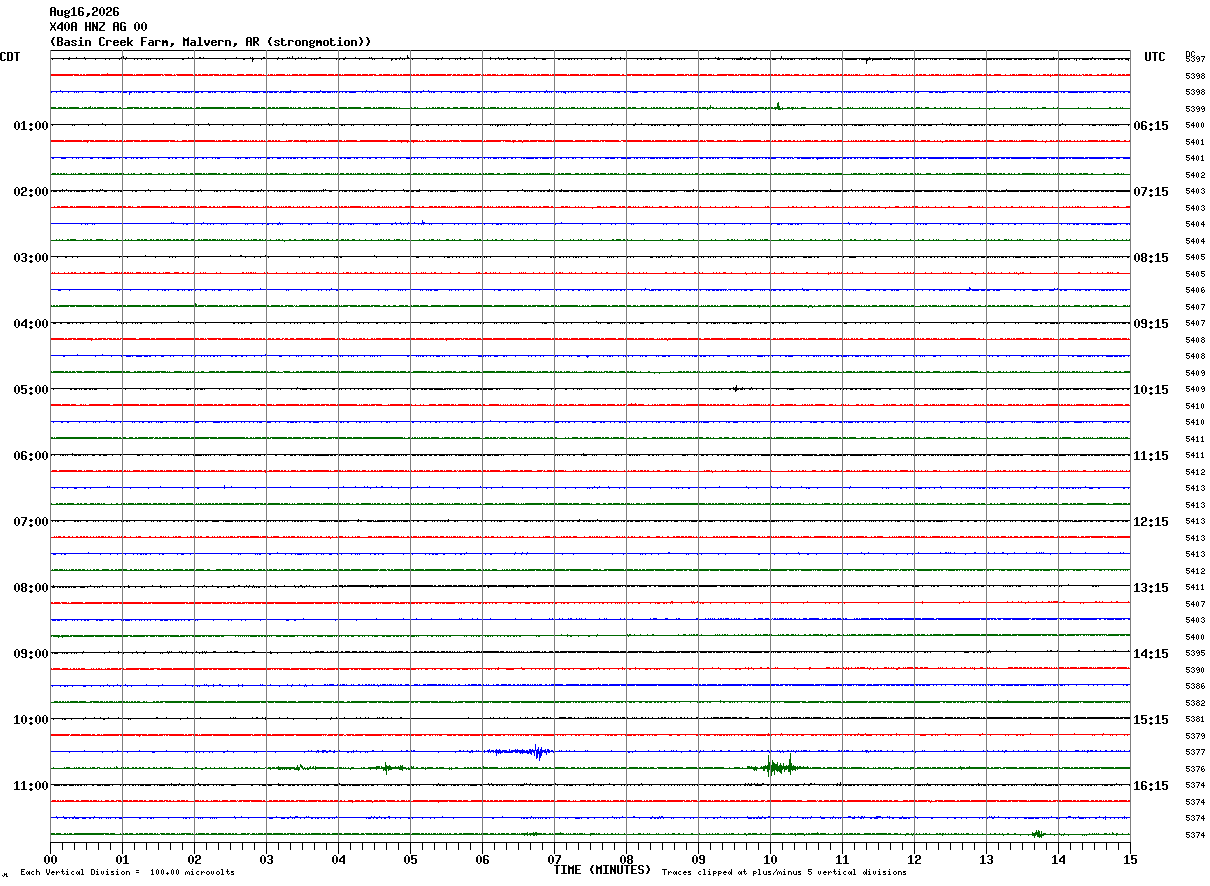Image resolution: width=1210 pixels, height=886 pixels.
Task: Click the small green spike in the top rows
Action: tap(778, 105)
